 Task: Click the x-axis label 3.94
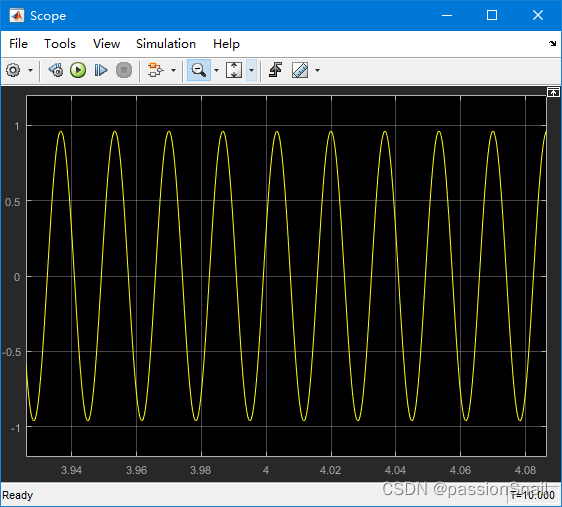coord(71,470)
